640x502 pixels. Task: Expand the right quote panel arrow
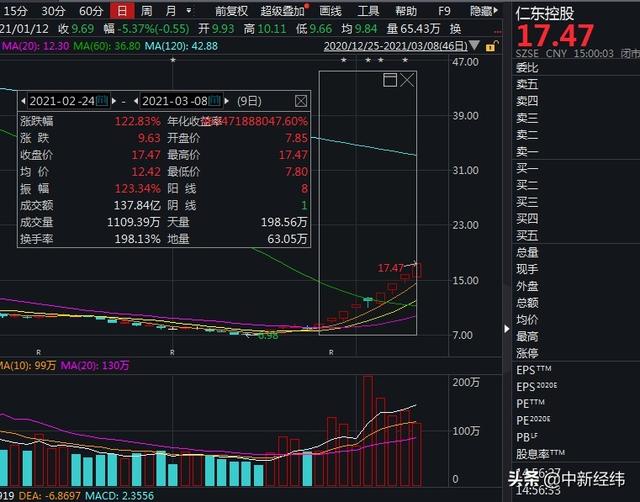507,329
